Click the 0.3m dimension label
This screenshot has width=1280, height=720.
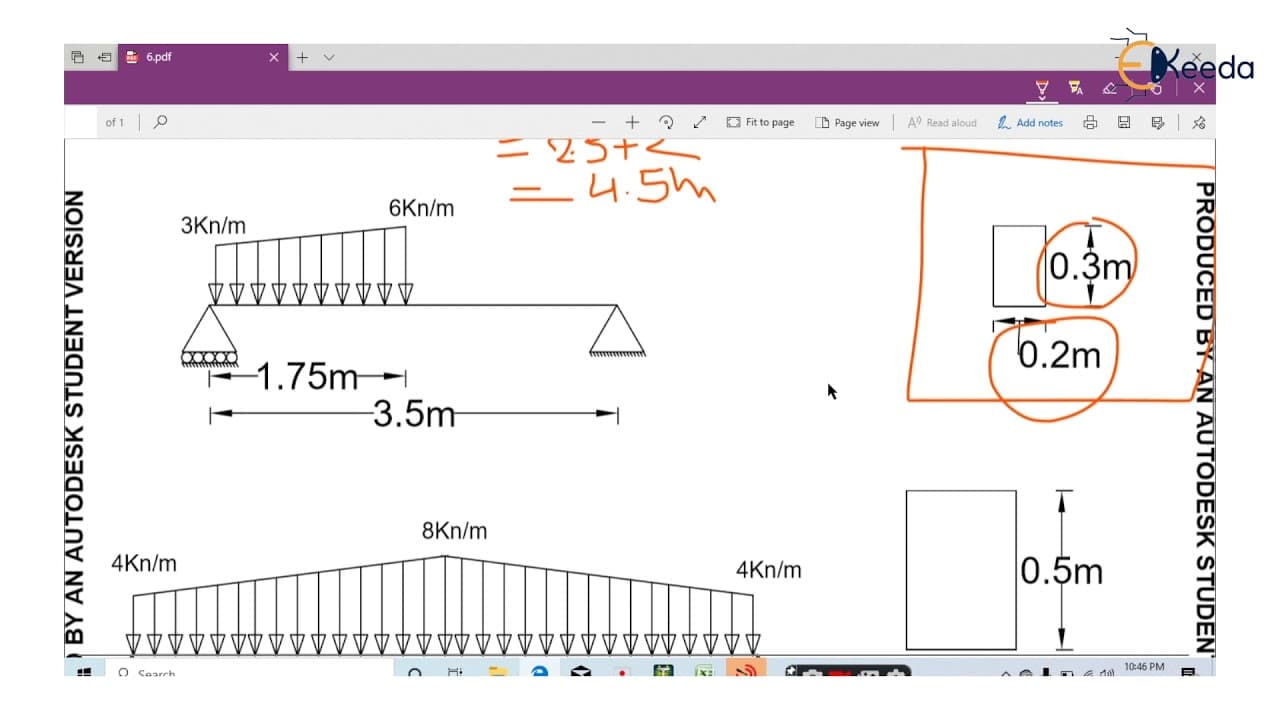click(x=1090, y=266)
